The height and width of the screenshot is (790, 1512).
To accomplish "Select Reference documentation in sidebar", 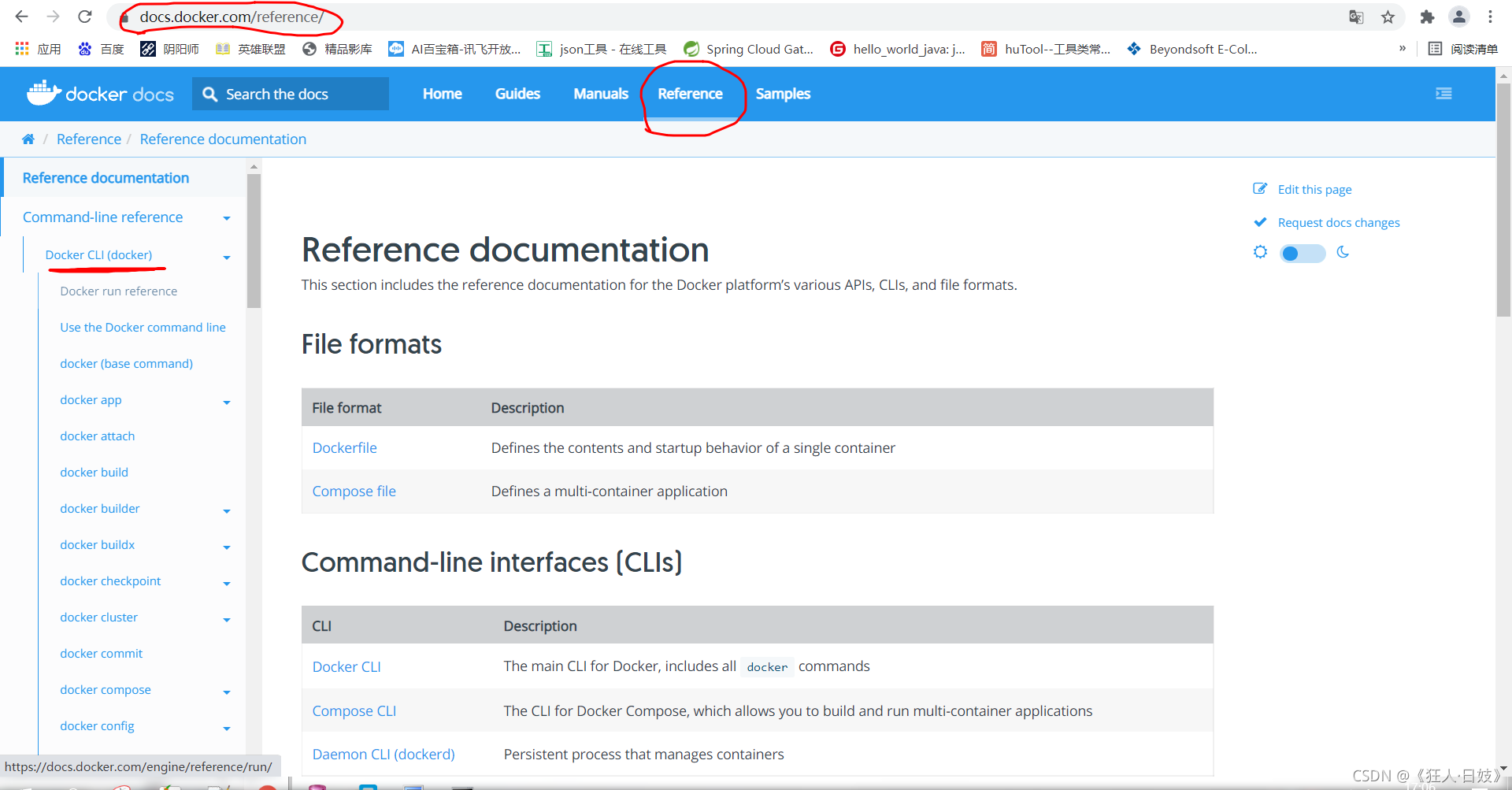I will point(106,178).
